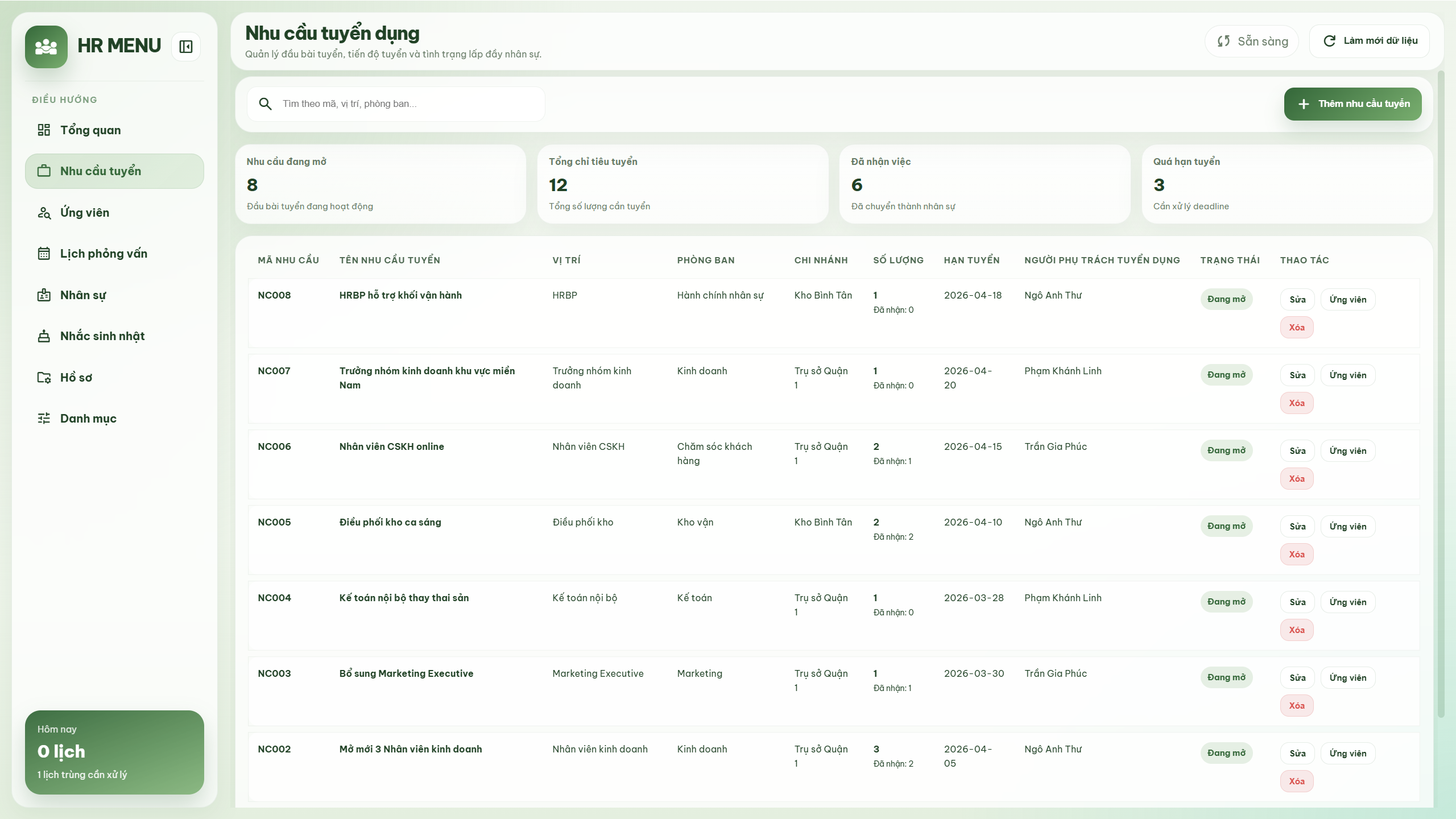Open the Hồ sơ folder icon
1456x819 pixels.
click(x=45, y=377)
